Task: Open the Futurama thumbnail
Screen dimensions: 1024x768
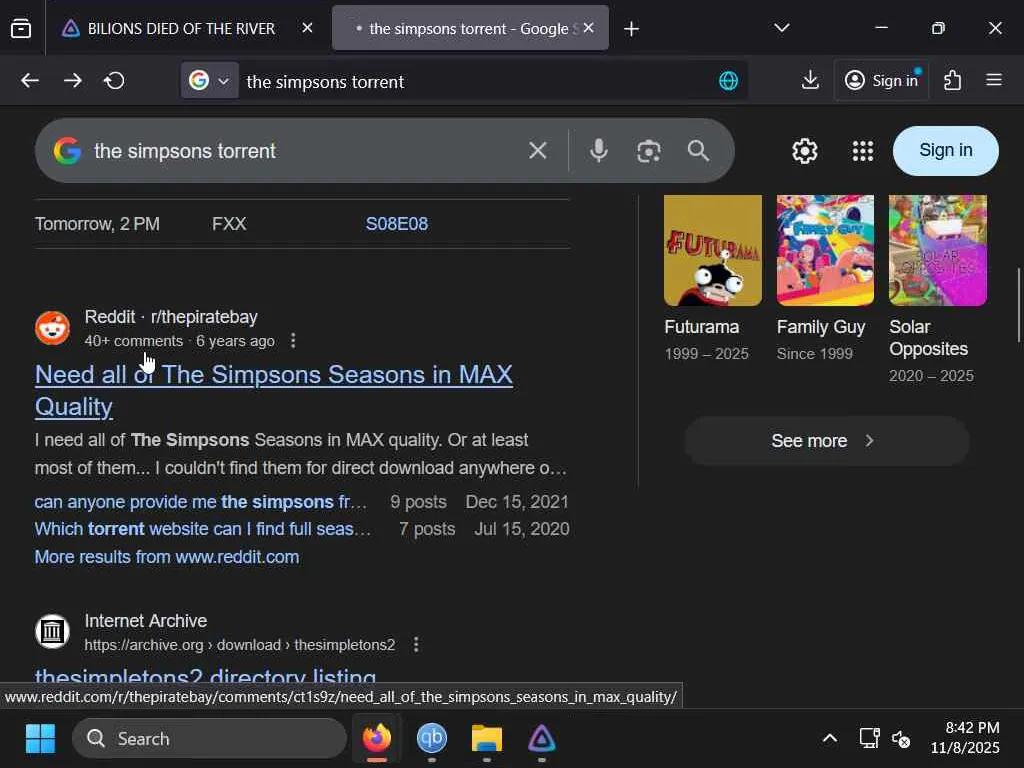Action: tap(712, 250)
